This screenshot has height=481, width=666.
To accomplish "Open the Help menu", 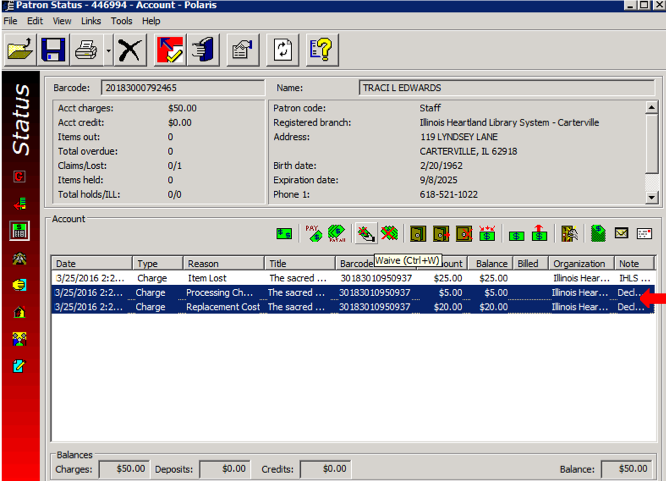I will point(151,21).
